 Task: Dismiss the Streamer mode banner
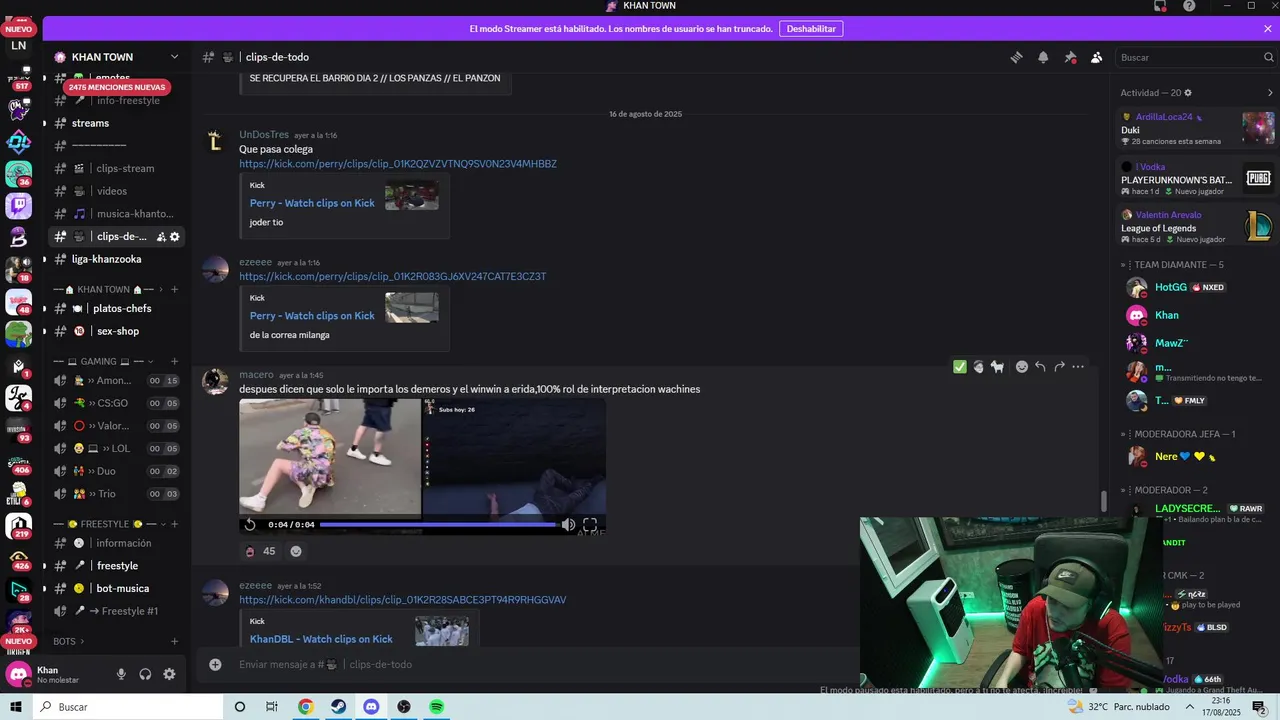[x=1268, y=29]
